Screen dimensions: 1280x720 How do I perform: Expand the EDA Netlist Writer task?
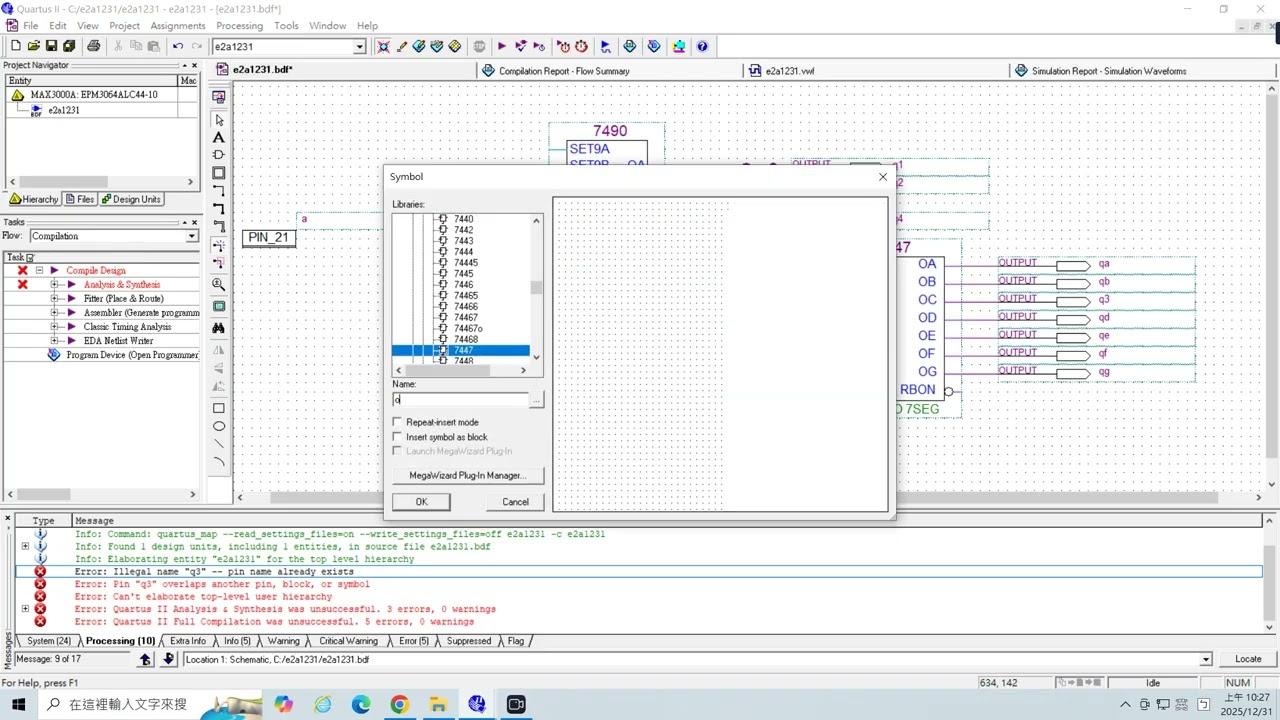tap(55, 341)
